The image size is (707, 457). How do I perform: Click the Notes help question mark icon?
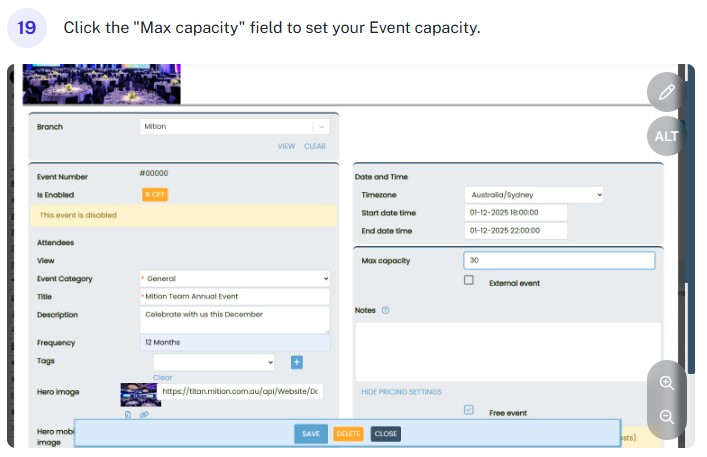coord(386,310)
